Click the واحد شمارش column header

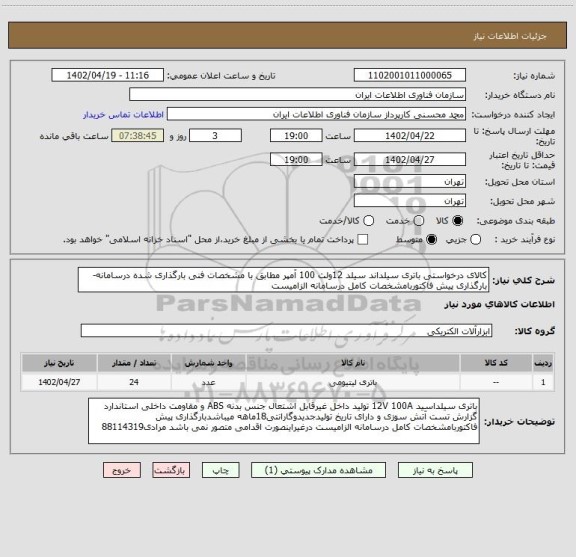[208, 363]
